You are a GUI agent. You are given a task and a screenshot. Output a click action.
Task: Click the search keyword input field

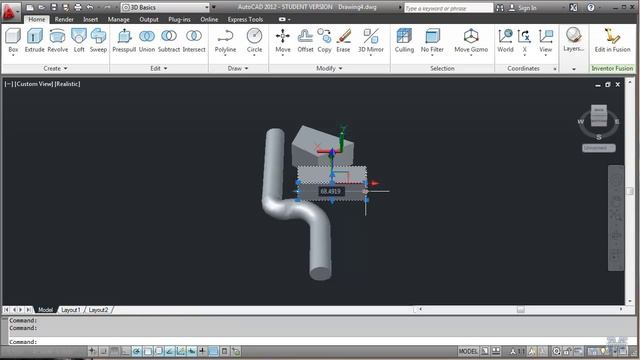pyautogui.click(x=449, y=8)
